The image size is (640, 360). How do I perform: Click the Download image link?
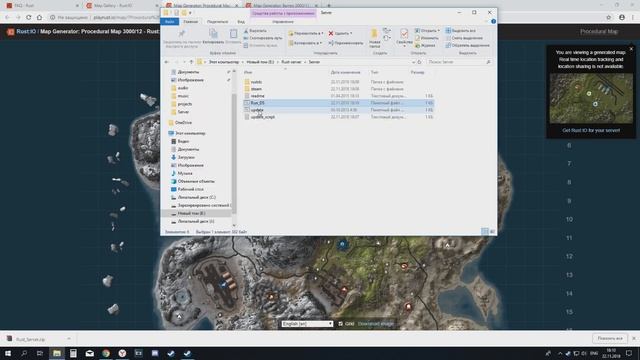pyautogui.click(x=376, y=324)
